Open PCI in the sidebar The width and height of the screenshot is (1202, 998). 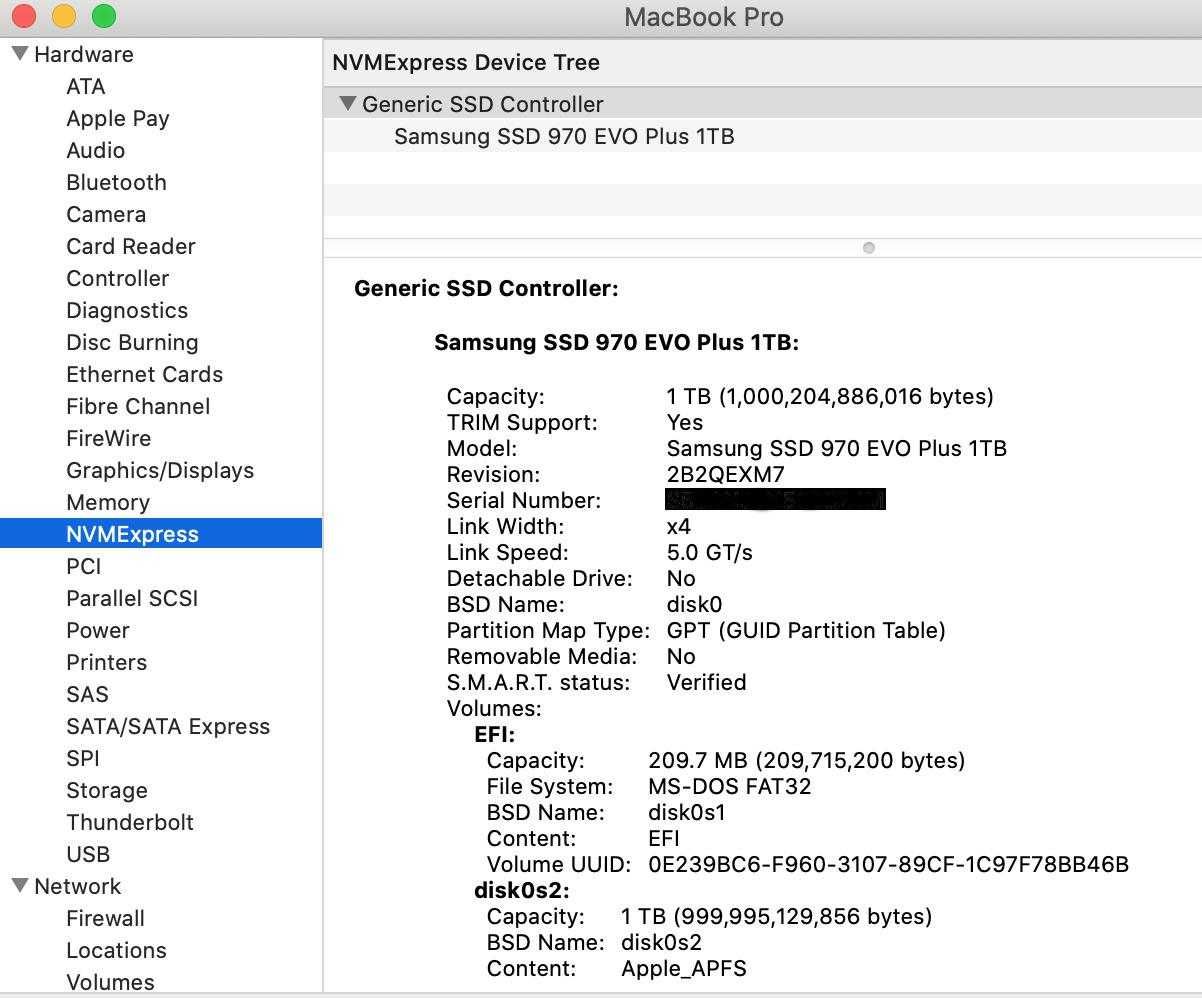tap(84, 566)
